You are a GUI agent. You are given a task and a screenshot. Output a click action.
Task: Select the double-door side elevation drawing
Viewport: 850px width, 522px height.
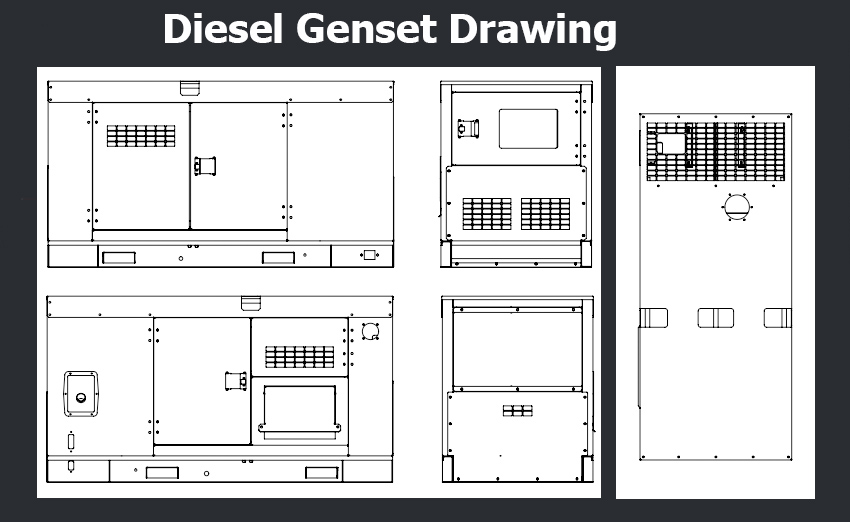(221, 174)
